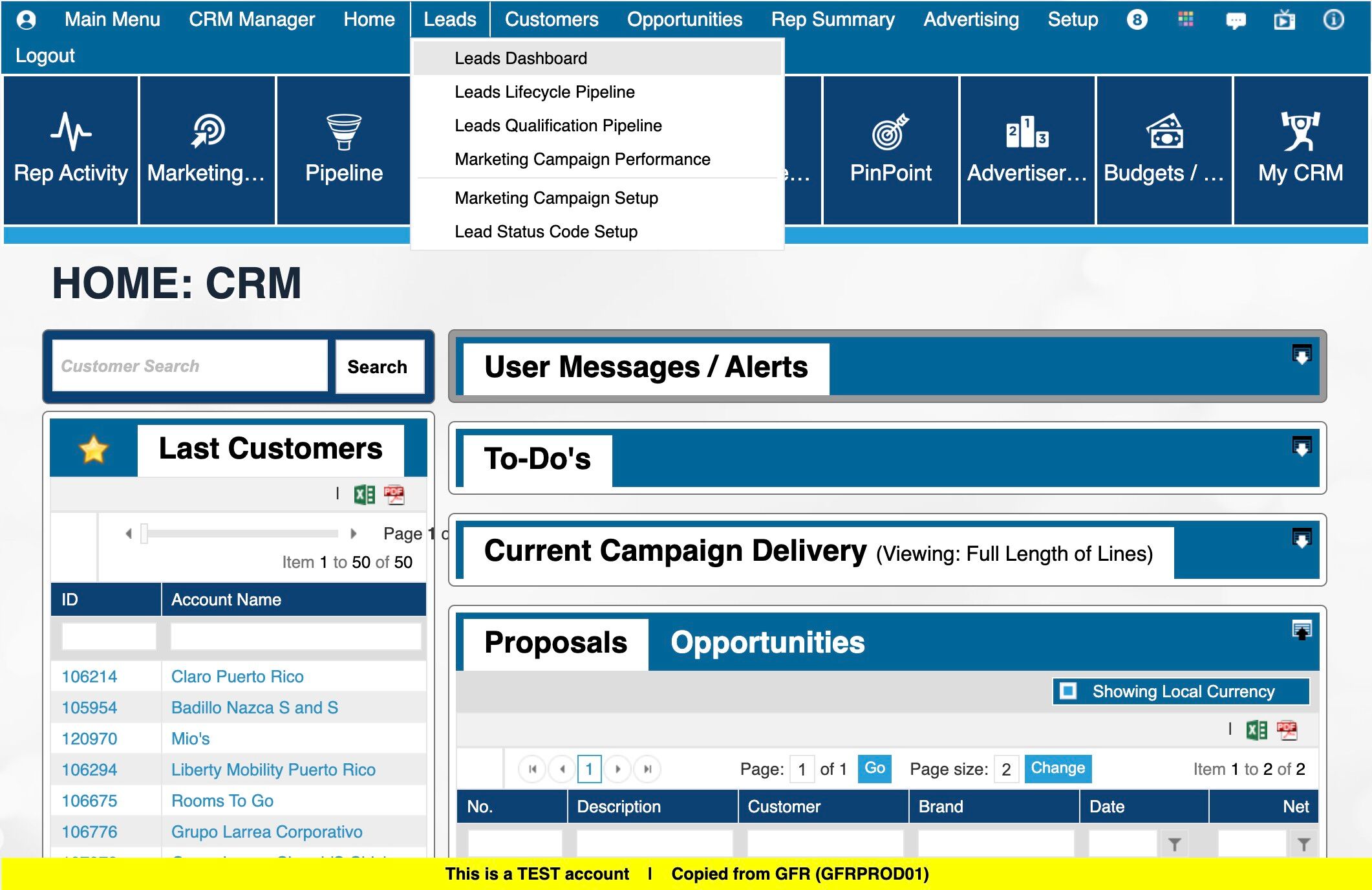Click the Customer Search input field
The height and width of the screenshot is (890, 1372).
click(190, 366)
